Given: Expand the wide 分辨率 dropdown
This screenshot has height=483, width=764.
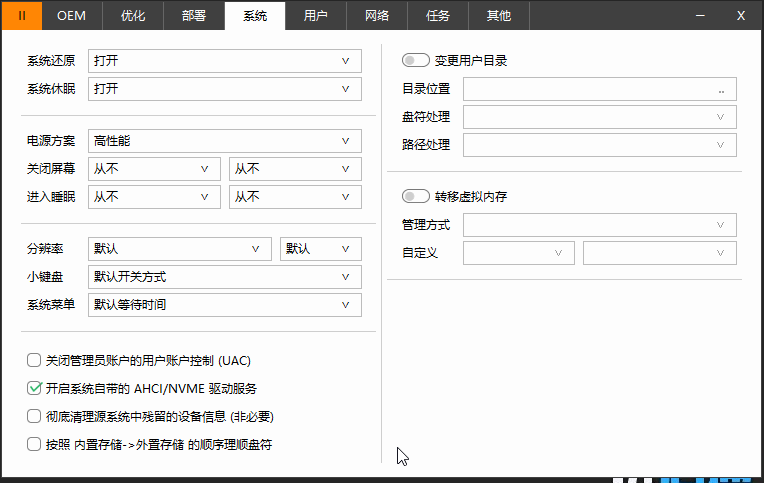Looking at the screenshot, I should pos(180,249).
